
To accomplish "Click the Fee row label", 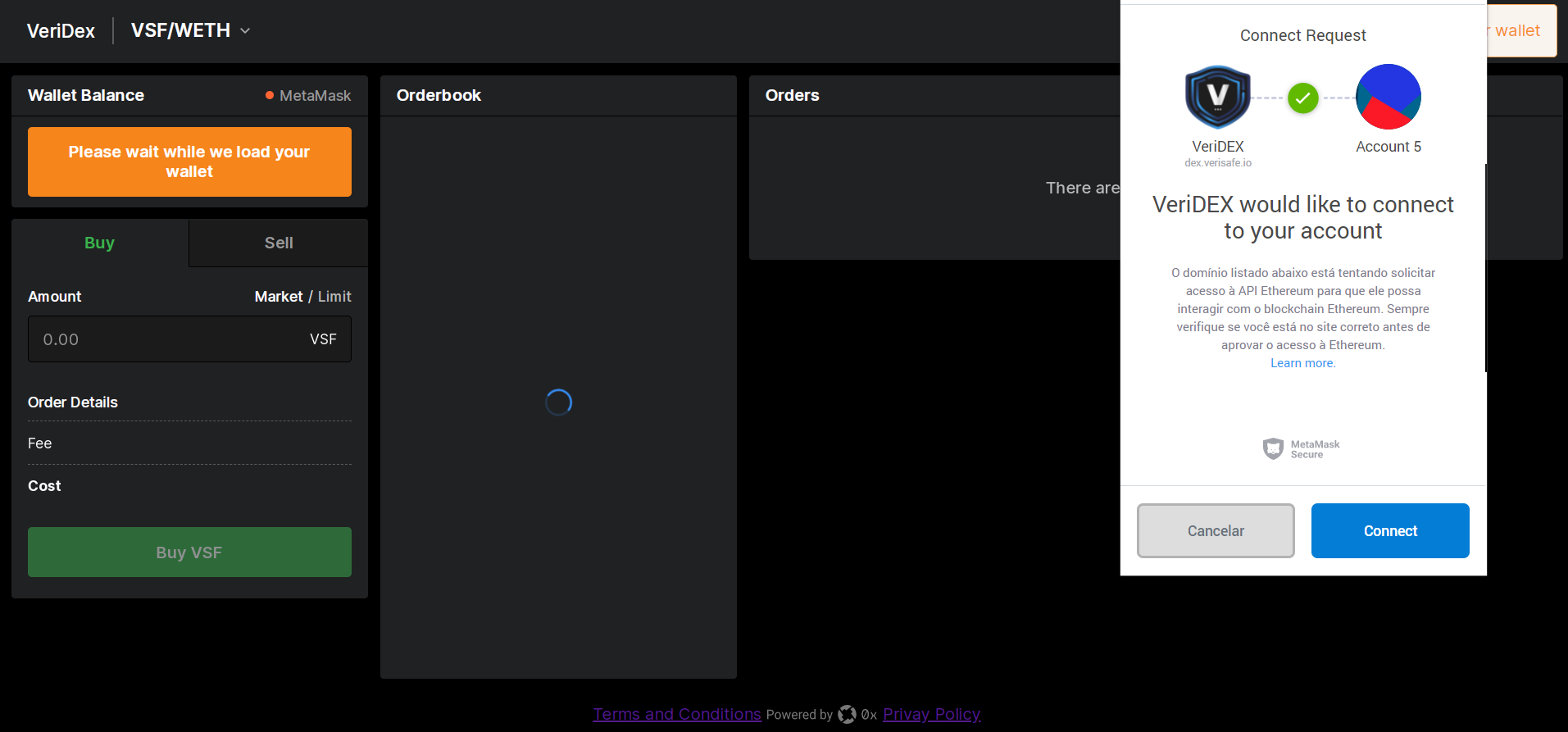I will pos(39,443).
